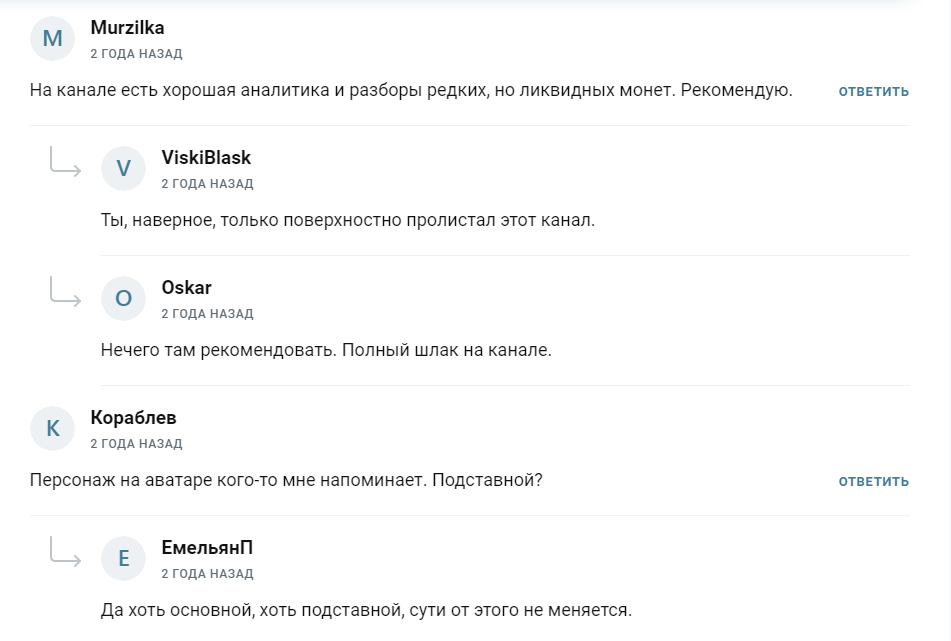Click Murzilka's "M" avatar circle
The image size is (951, 641).
(x=53, y=39)
